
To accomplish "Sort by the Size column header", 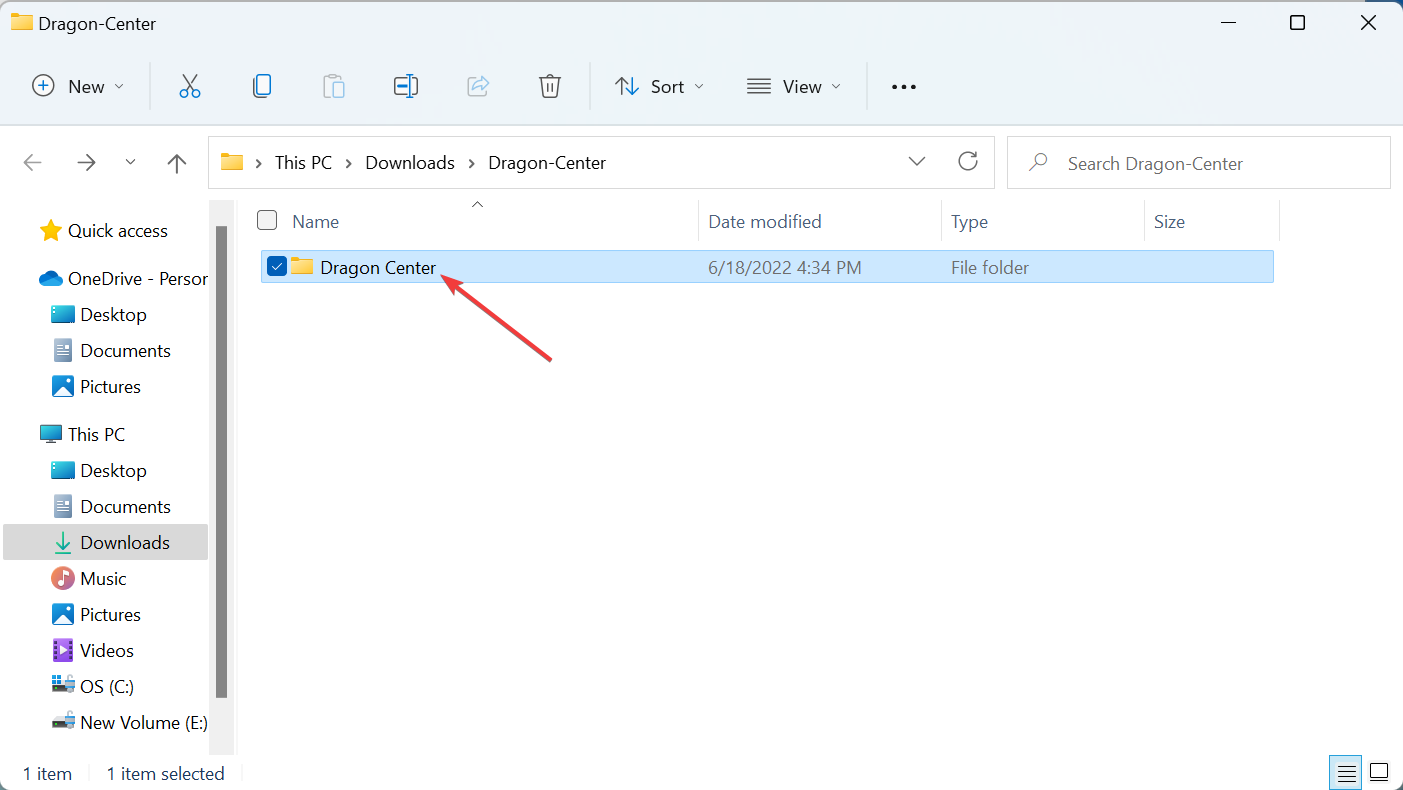I will pos(1169,221).
